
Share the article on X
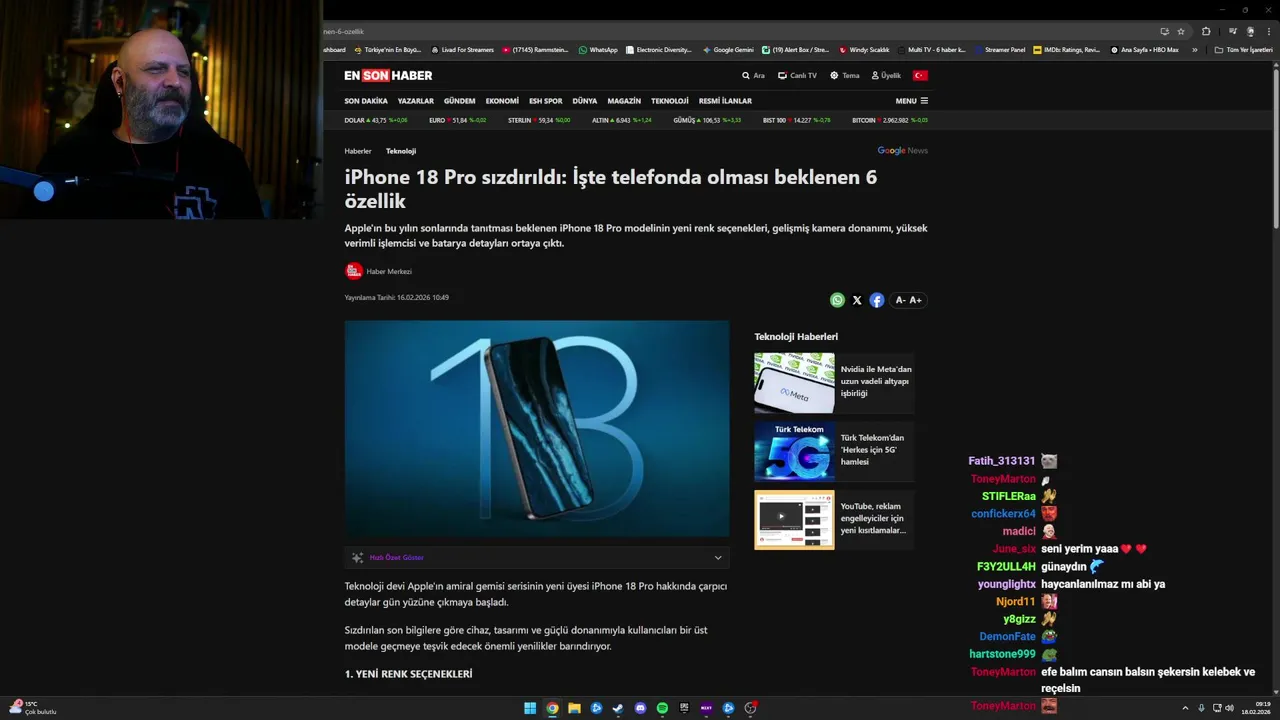tap(857, 300)
